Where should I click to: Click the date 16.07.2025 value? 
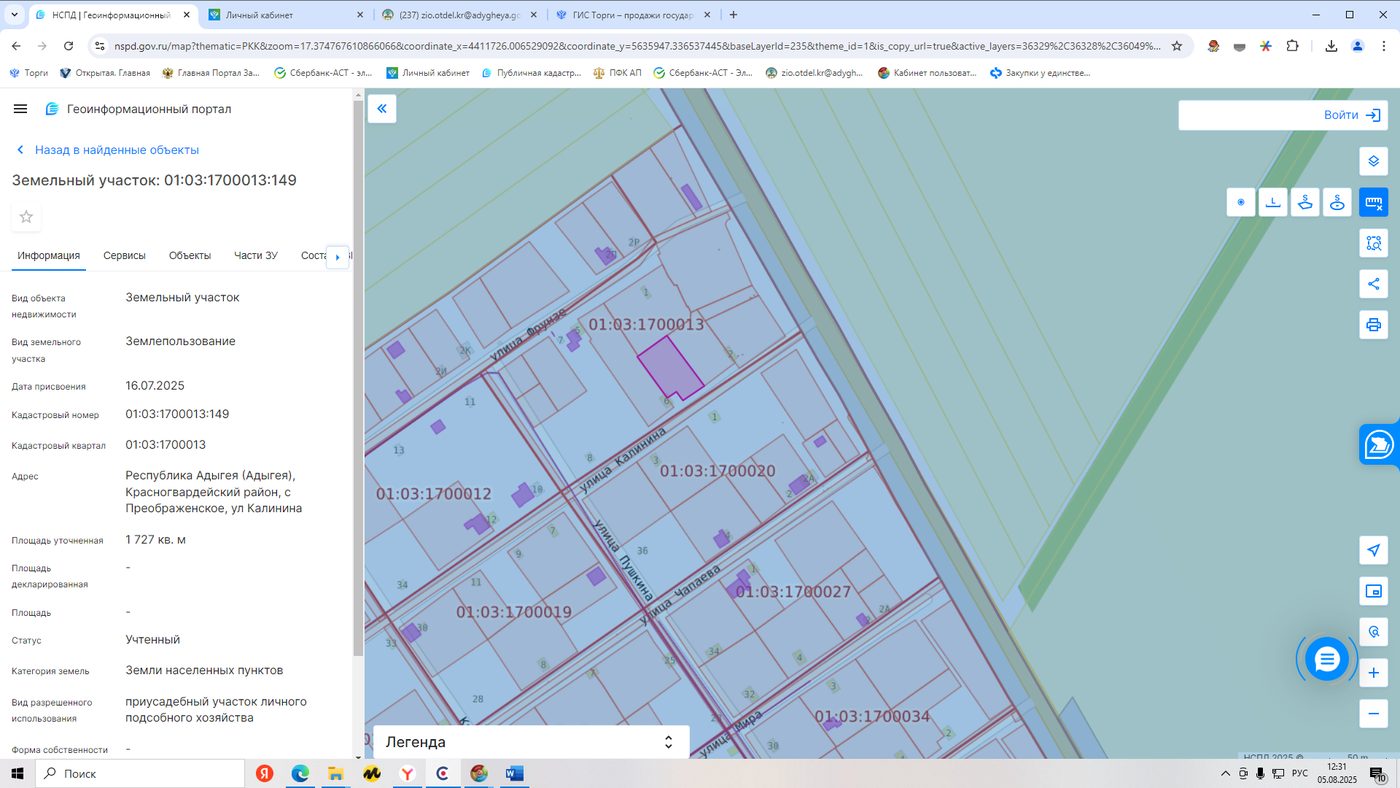click(154, 386)
